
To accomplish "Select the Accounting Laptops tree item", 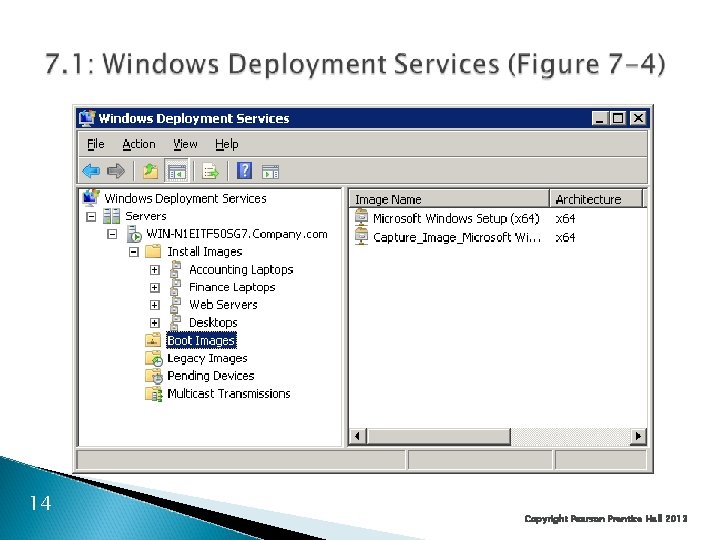I will (241, 270).
